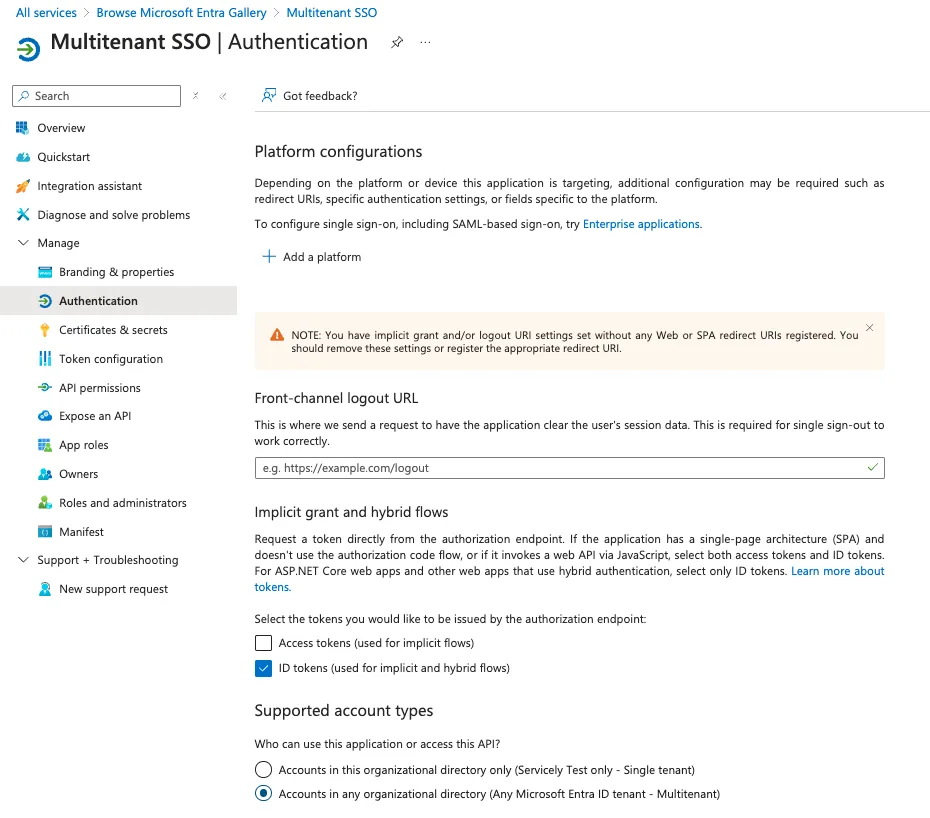This screenshot has height=818, width=930.
Task: Dismiss the implicit grant warning note
Action: (870, 327)
